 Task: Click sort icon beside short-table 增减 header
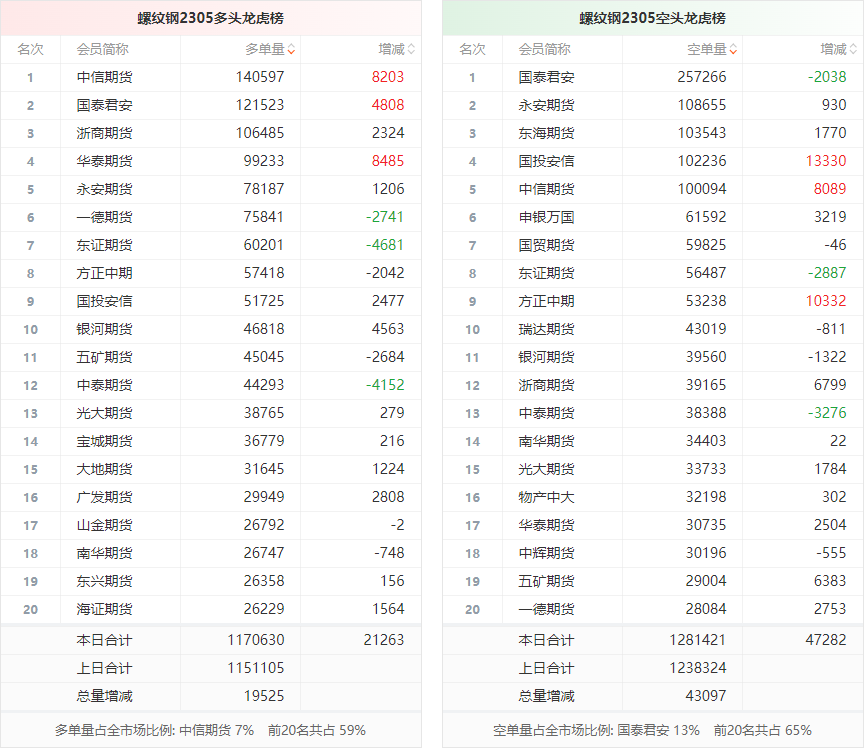point(853,49)
